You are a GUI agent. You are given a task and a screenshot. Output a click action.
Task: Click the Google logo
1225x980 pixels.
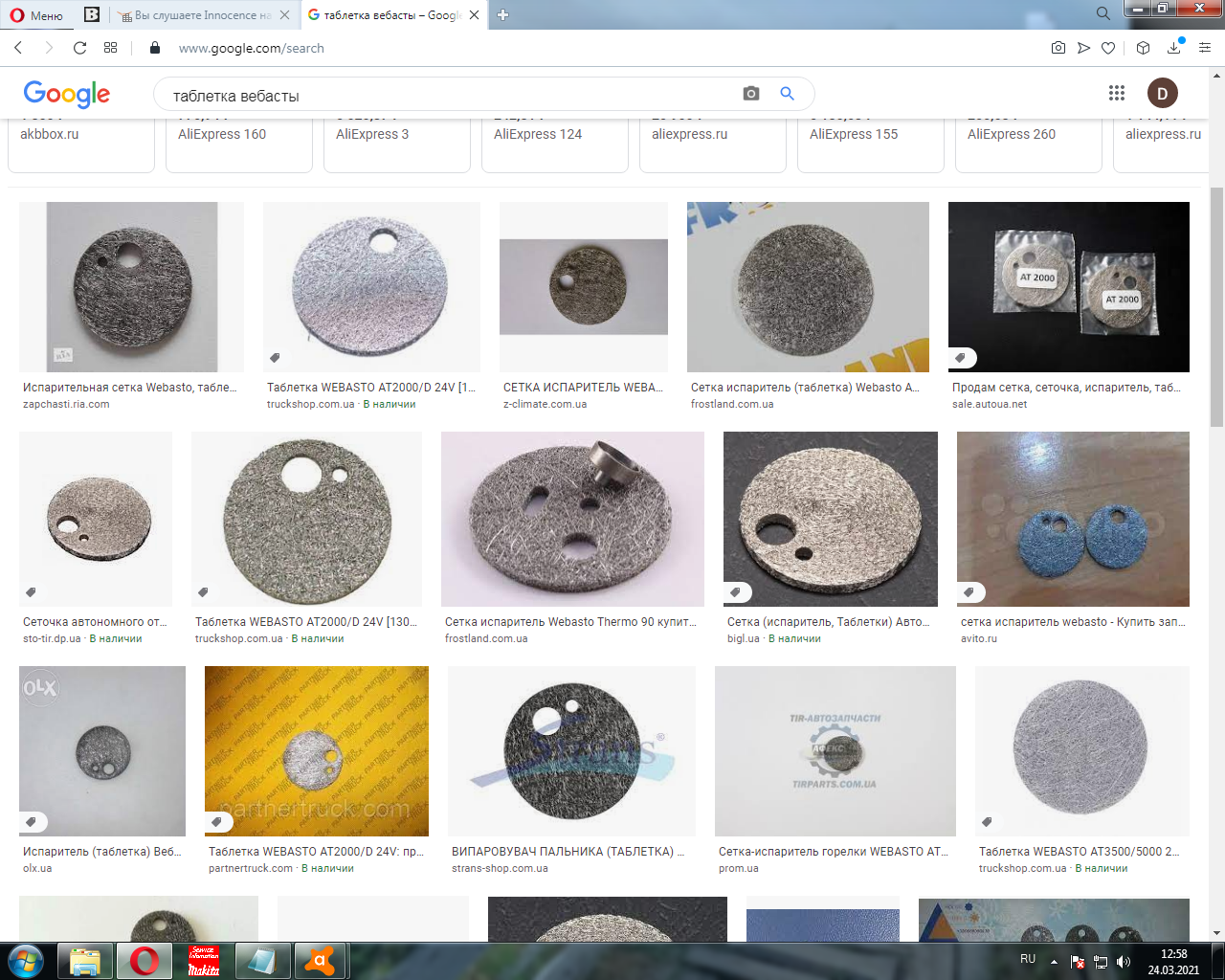tap(67, 94)
